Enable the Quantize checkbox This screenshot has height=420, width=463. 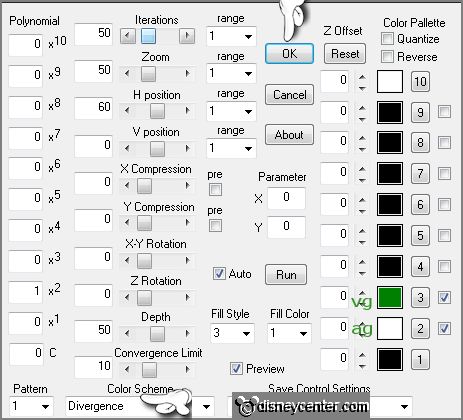coord(387,39)
